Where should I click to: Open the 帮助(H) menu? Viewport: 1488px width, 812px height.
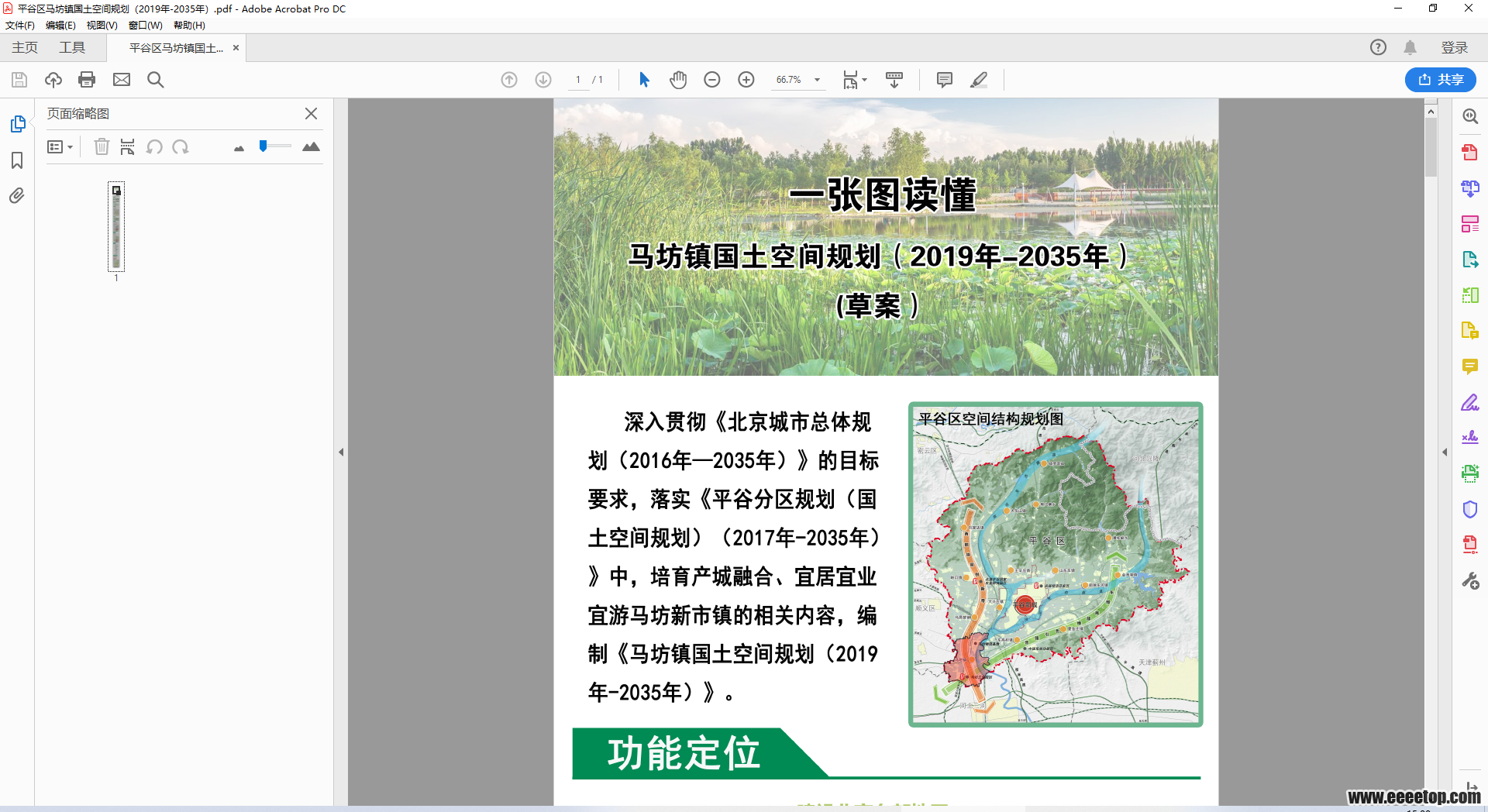point(189,25)
